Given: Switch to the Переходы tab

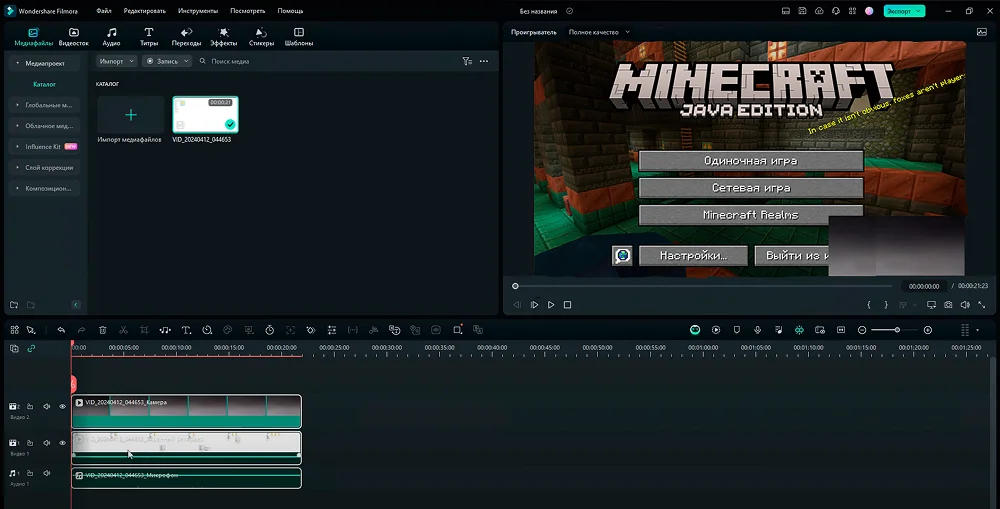Looking at the screenshot, I should [186, 38].
